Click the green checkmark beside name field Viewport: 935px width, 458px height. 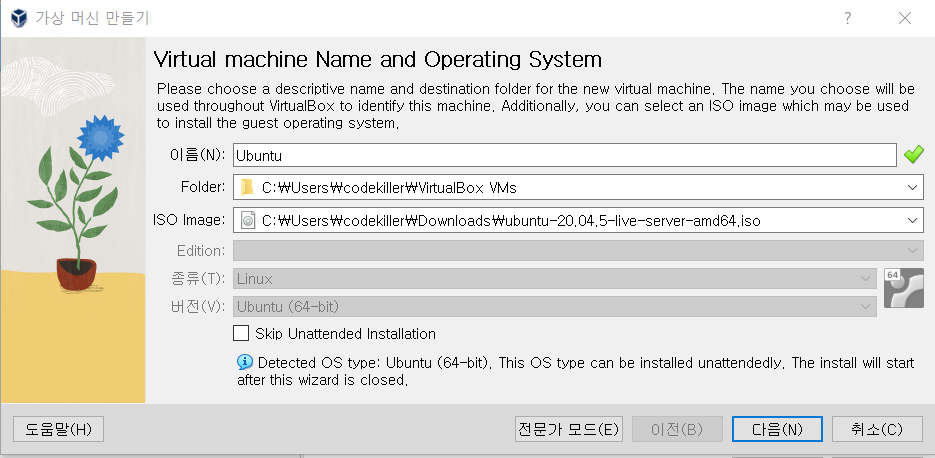(x=914, y=155)
